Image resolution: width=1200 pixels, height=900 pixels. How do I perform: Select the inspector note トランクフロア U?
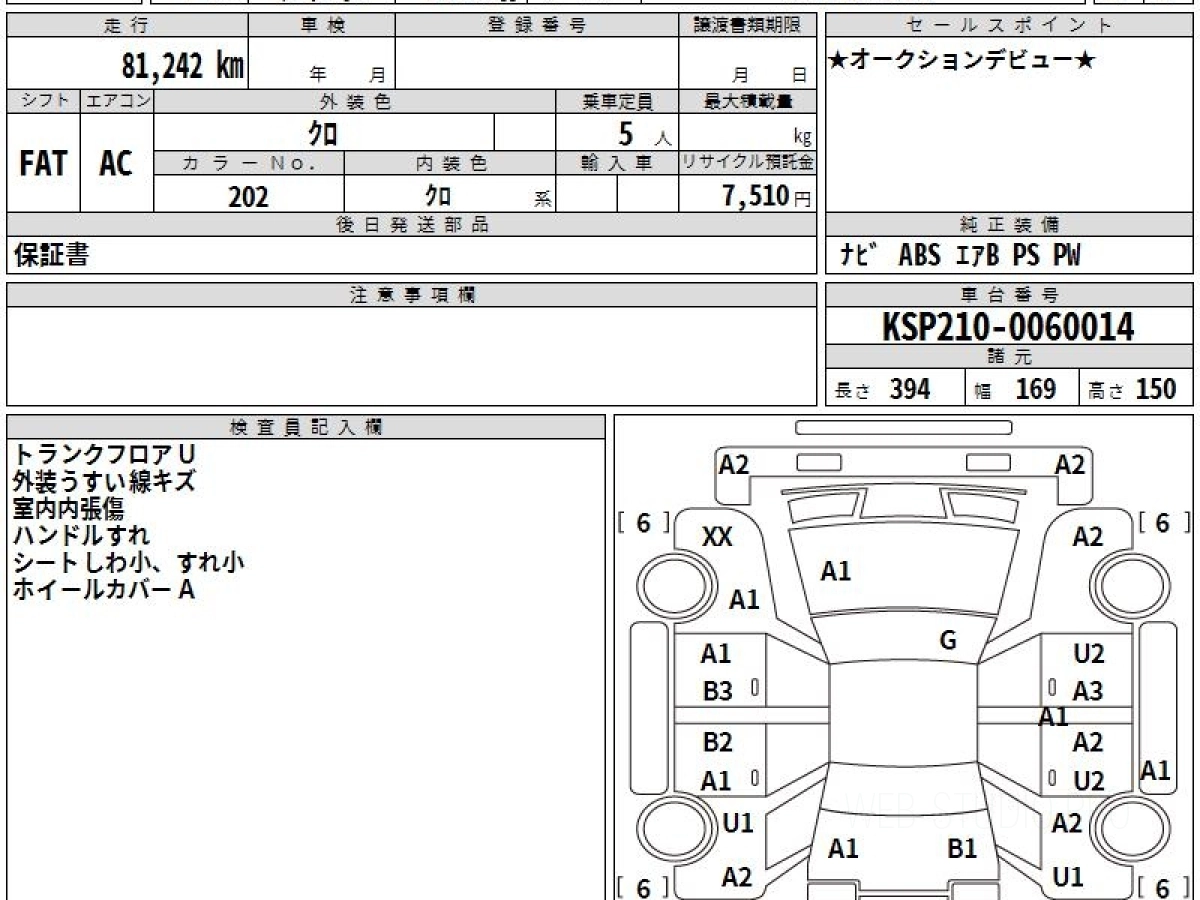[104, 454]
